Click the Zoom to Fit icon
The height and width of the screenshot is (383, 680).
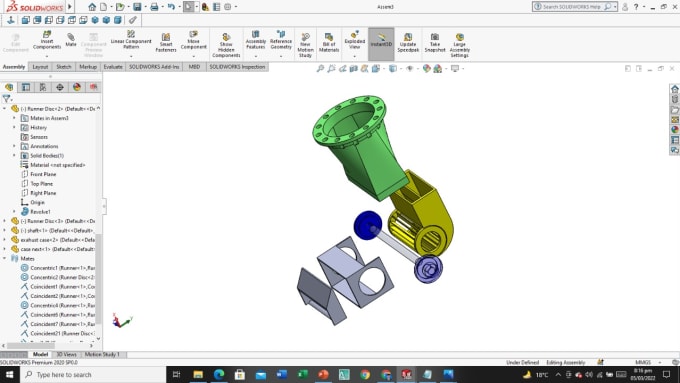coord(320,69)
